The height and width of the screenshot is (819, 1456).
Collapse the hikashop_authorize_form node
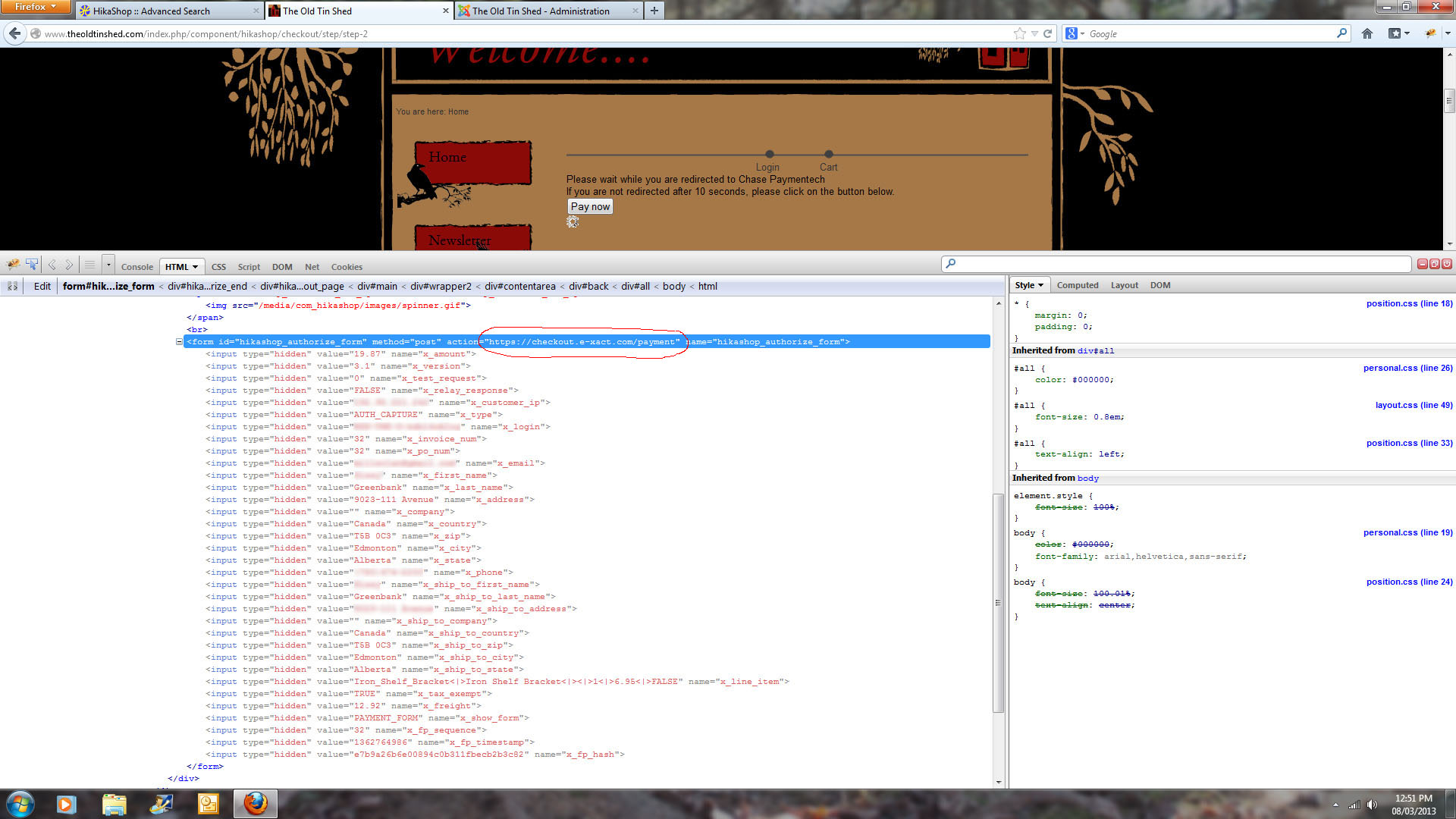[x=180, y=342]
